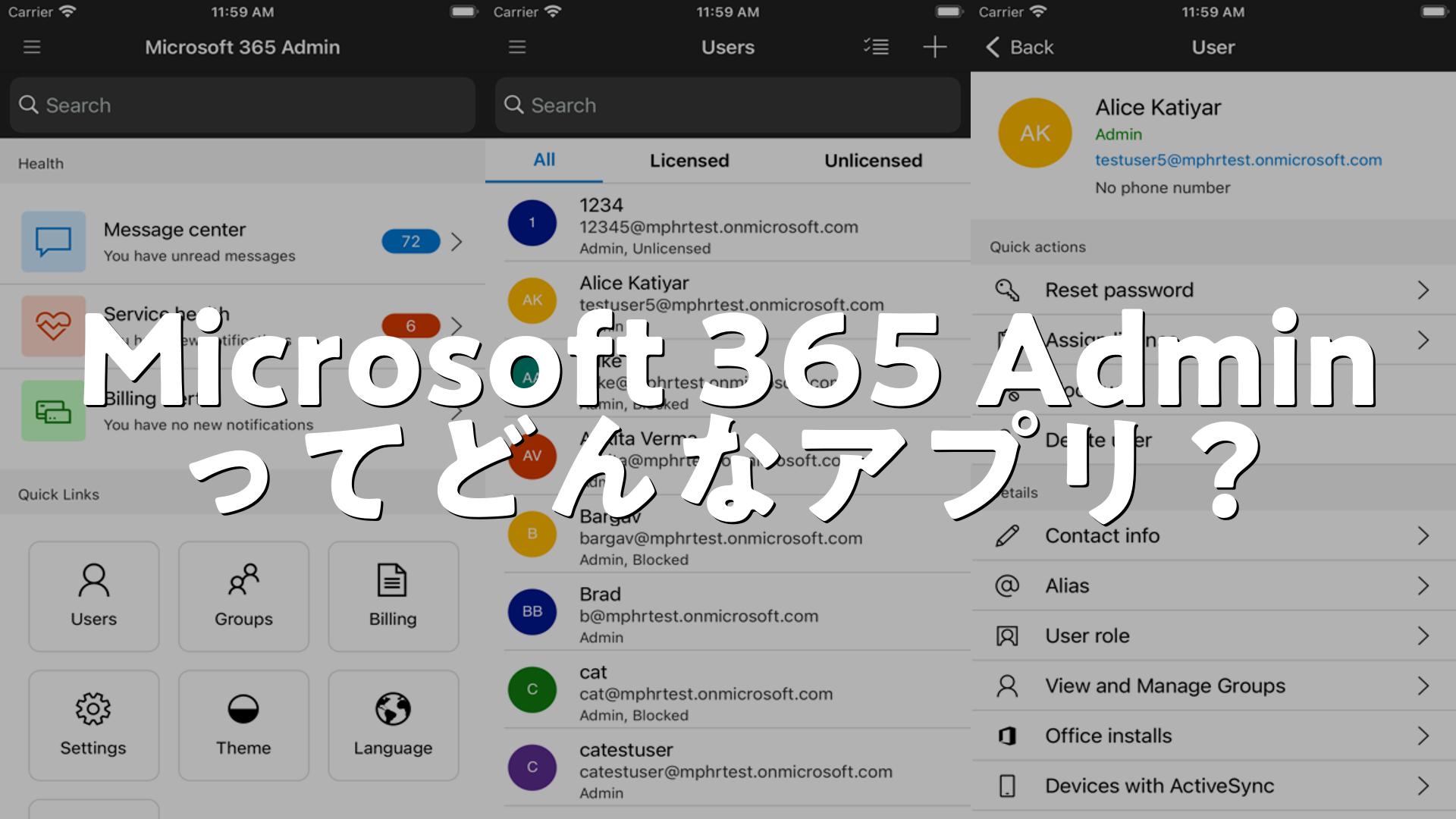This screenshot has height=819, width=1456.
Task: Expand Service health row chevron
Action: 457,326
